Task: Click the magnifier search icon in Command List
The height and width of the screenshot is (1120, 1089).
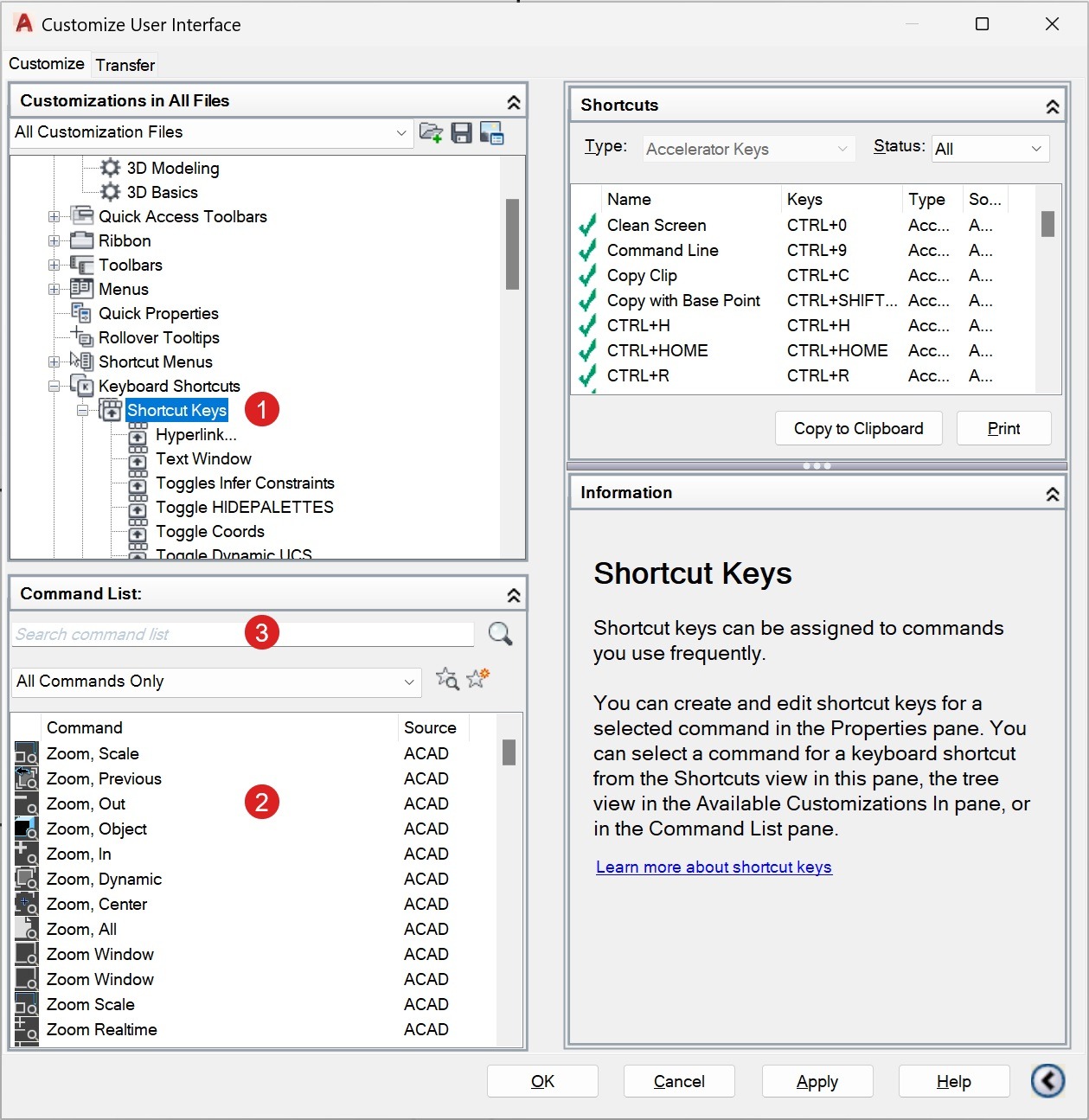Action: (x=500, y=634)
